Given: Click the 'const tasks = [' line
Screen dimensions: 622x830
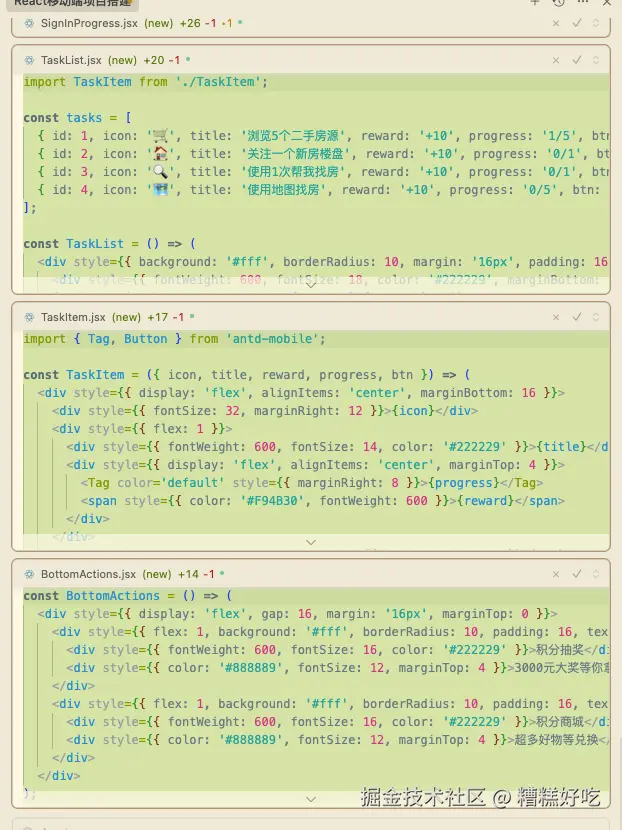Looking at the screenshot, I should click(x=77, y=118).
